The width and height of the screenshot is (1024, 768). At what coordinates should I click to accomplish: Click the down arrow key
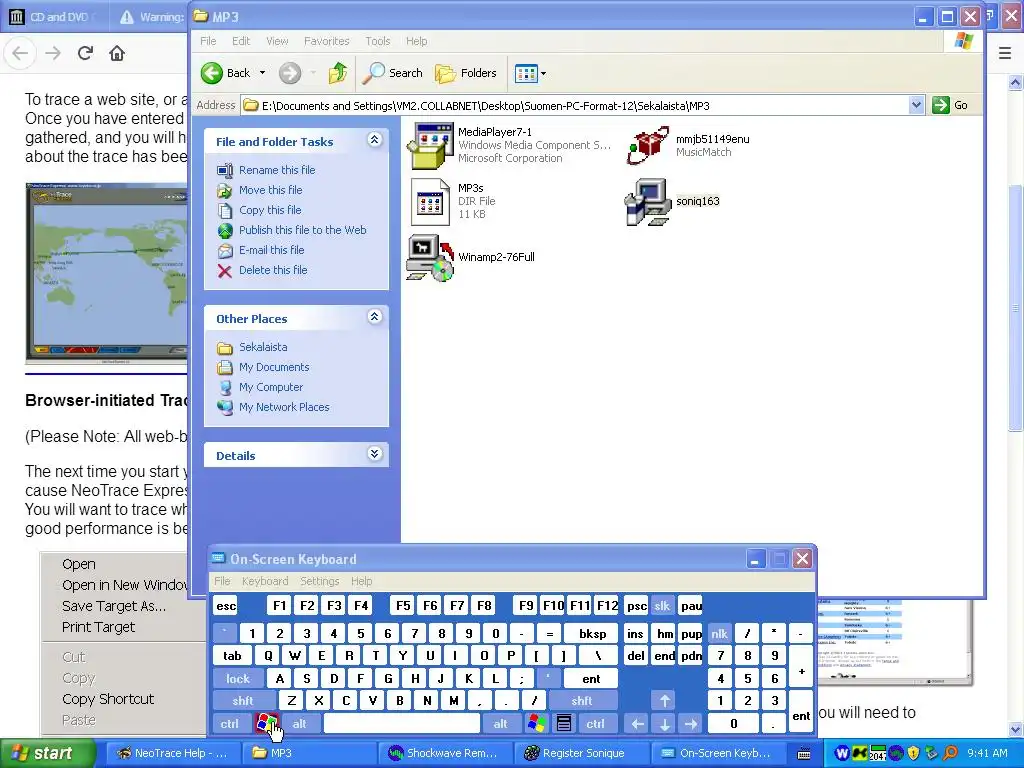coord(664,724)
